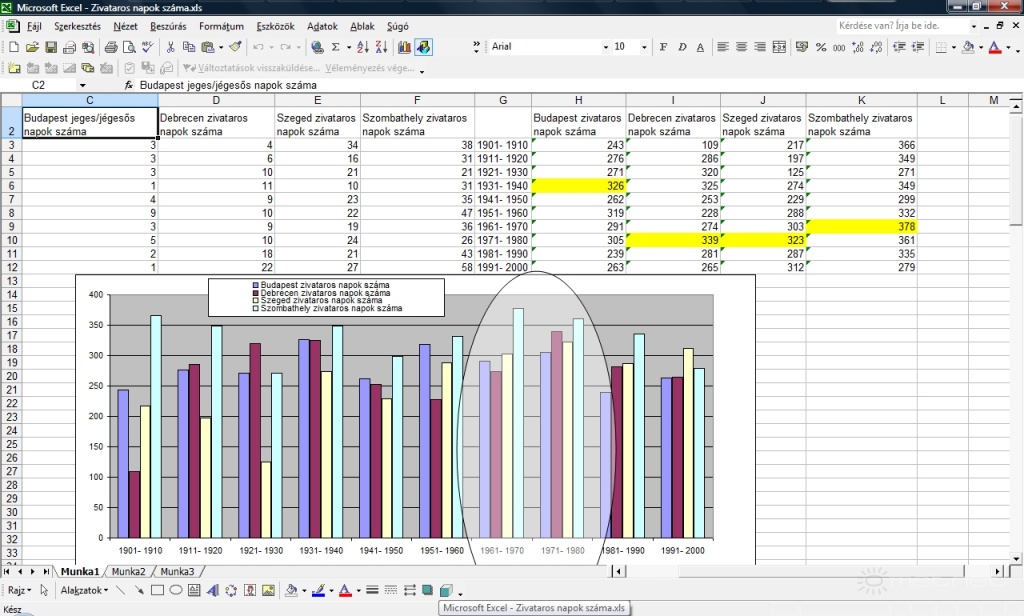This screenshot has height=616, width=1024.
Task: Toggle center alignment for cell text
Action: pos(741,47)
